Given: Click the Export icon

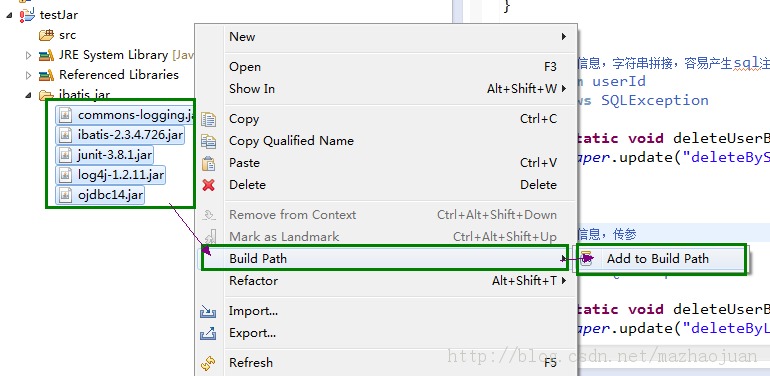Looking at the screenshot, I should click(208, 333).
